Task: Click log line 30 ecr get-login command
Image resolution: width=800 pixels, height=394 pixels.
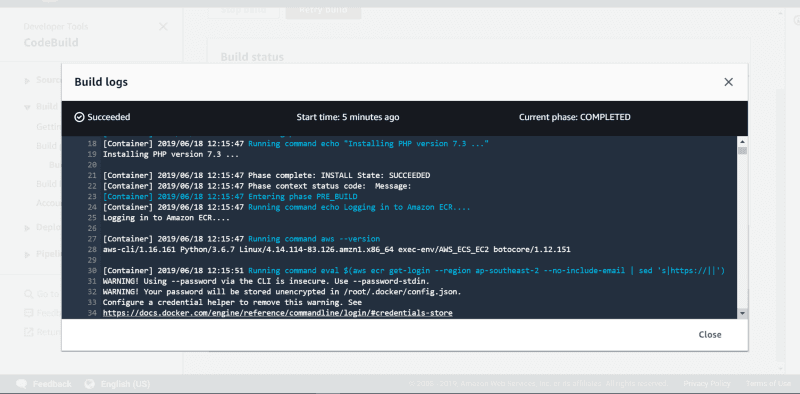Action: [x=414, y=270]
